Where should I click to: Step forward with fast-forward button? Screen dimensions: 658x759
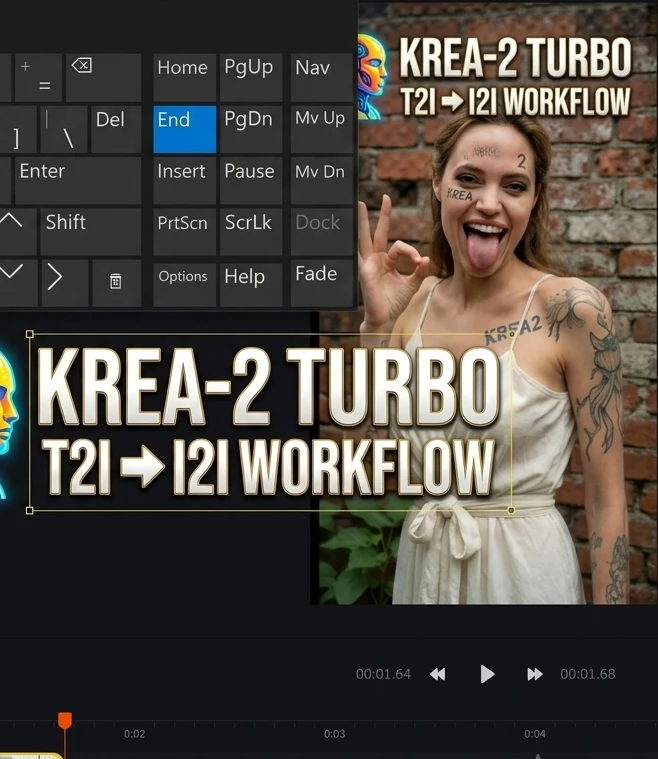coord(535,674)
